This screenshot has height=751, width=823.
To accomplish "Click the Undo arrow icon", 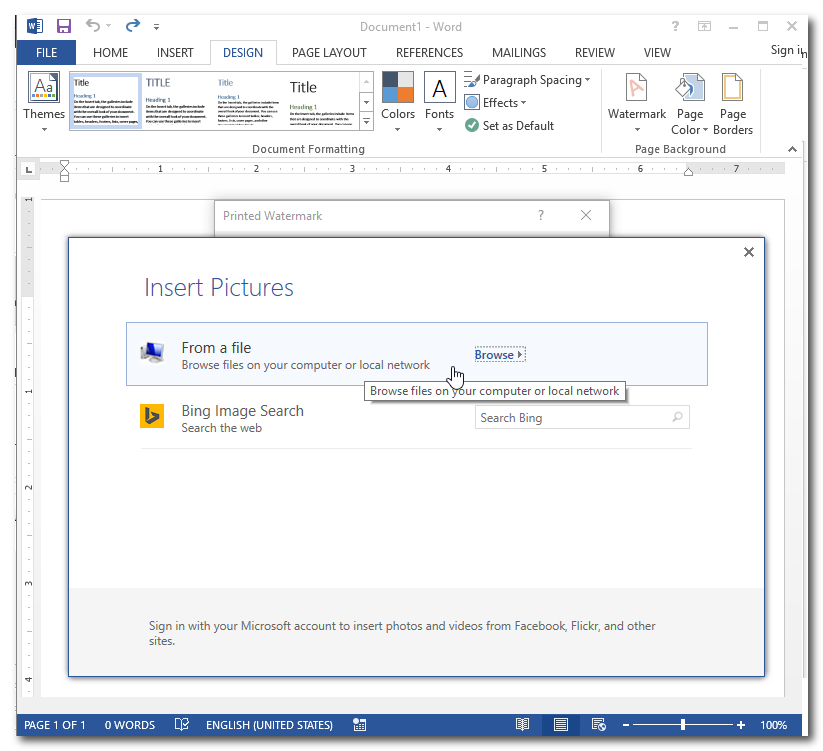I will click(x=93, y=26).
